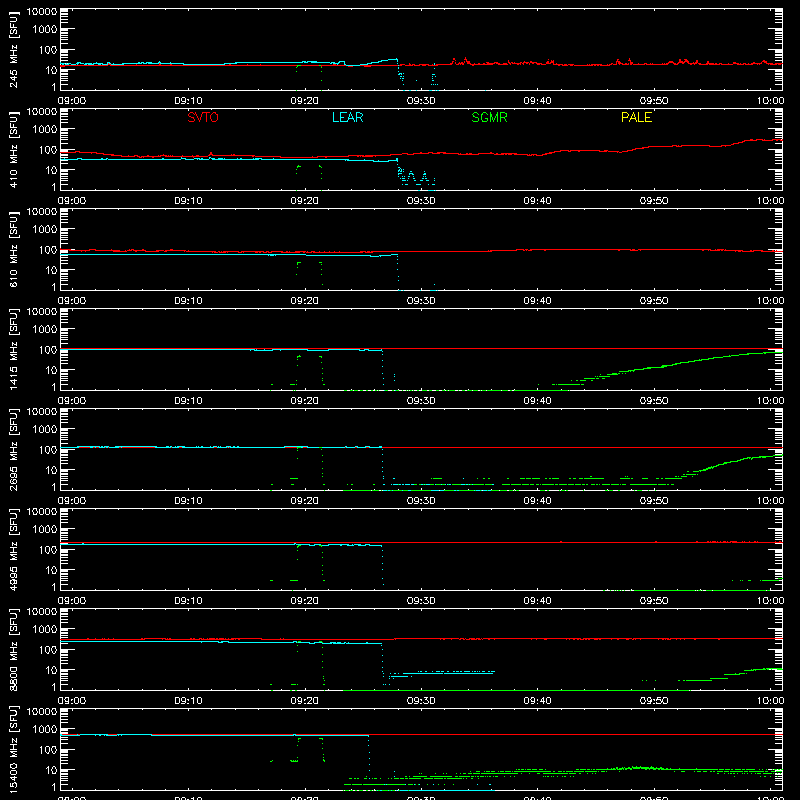The height and width of the screenshot is (800, 800).
Task: Click the green SGMR station legend label
Action: [x=489, y=117]
